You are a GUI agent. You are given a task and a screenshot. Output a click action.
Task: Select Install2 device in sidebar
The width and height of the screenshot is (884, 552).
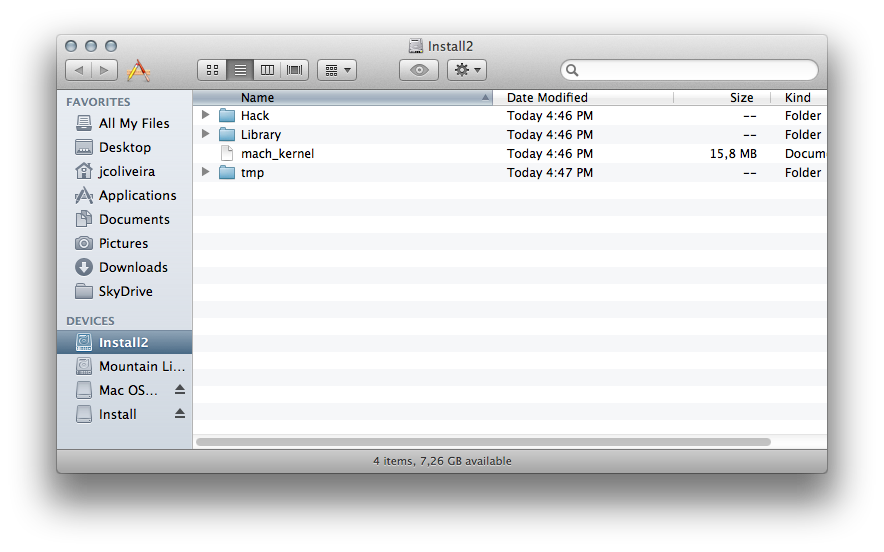click(125, 342)
